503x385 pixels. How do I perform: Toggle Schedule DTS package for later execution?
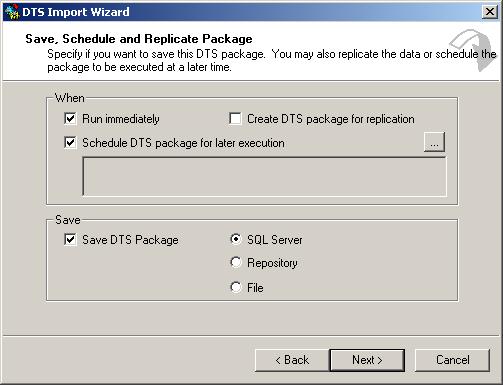pos(70,142)
